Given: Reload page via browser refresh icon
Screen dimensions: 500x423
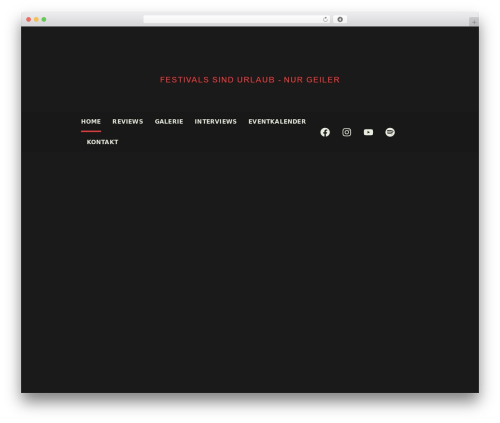Looking at the screenshot, I should pyautogui.click(x=325, y=19).
